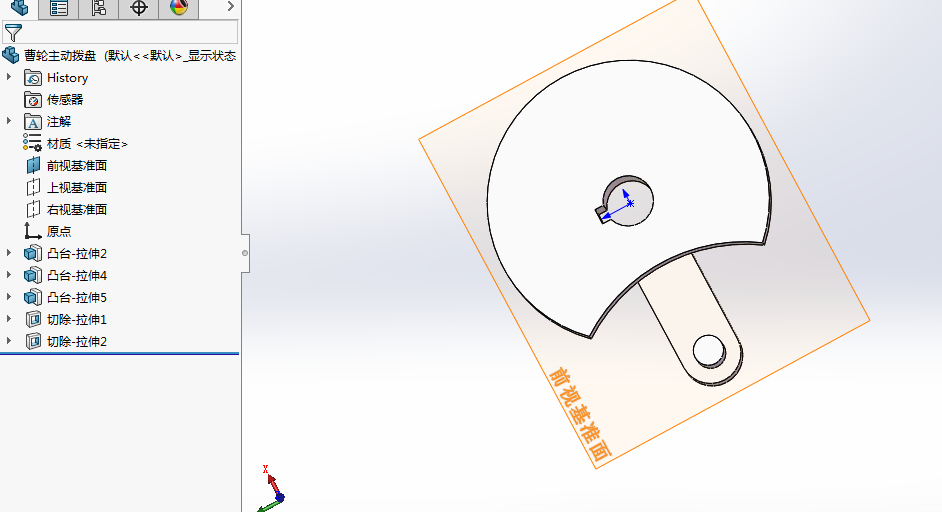
Task: Select the 凸台-拉伸2 feature icon
Action: click(x=33, y=254)
